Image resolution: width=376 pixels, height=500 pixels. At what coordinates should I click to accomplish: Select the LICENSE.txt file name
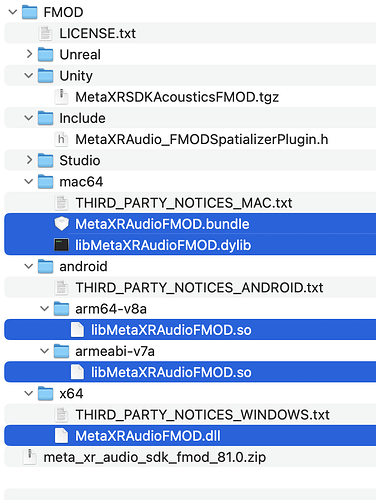coord(98,34)
